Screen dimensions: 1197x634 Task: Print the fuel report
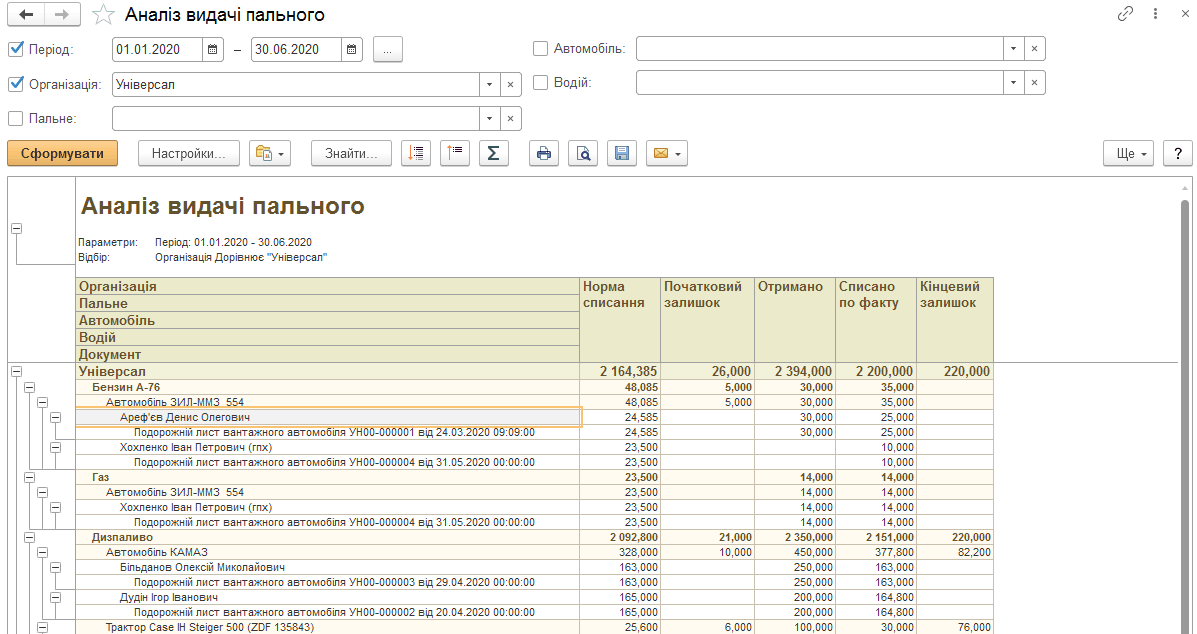544,153
